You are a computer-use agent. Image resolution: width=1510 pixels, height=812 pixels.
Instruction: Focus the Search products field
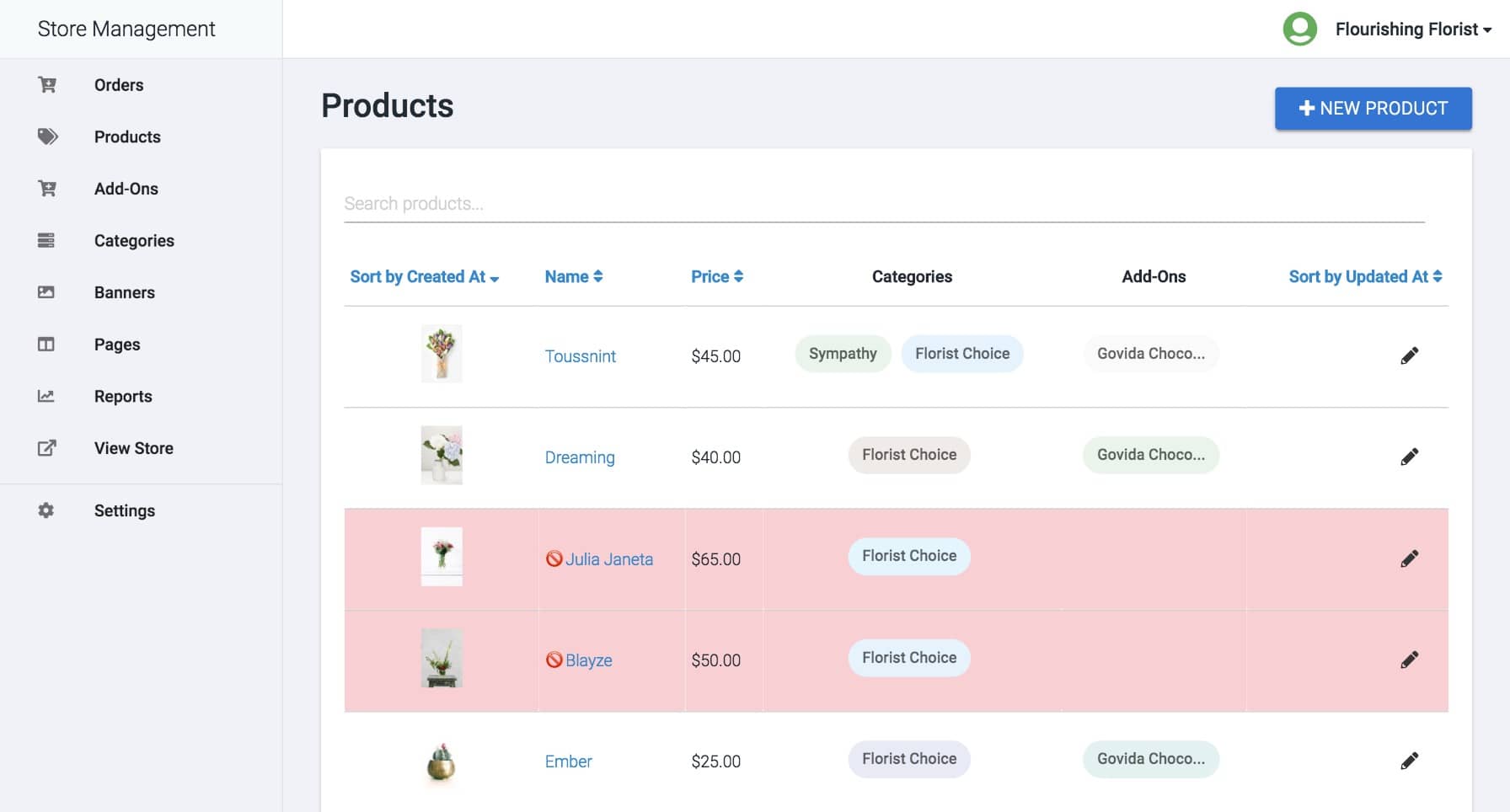(x=883, y=204)
